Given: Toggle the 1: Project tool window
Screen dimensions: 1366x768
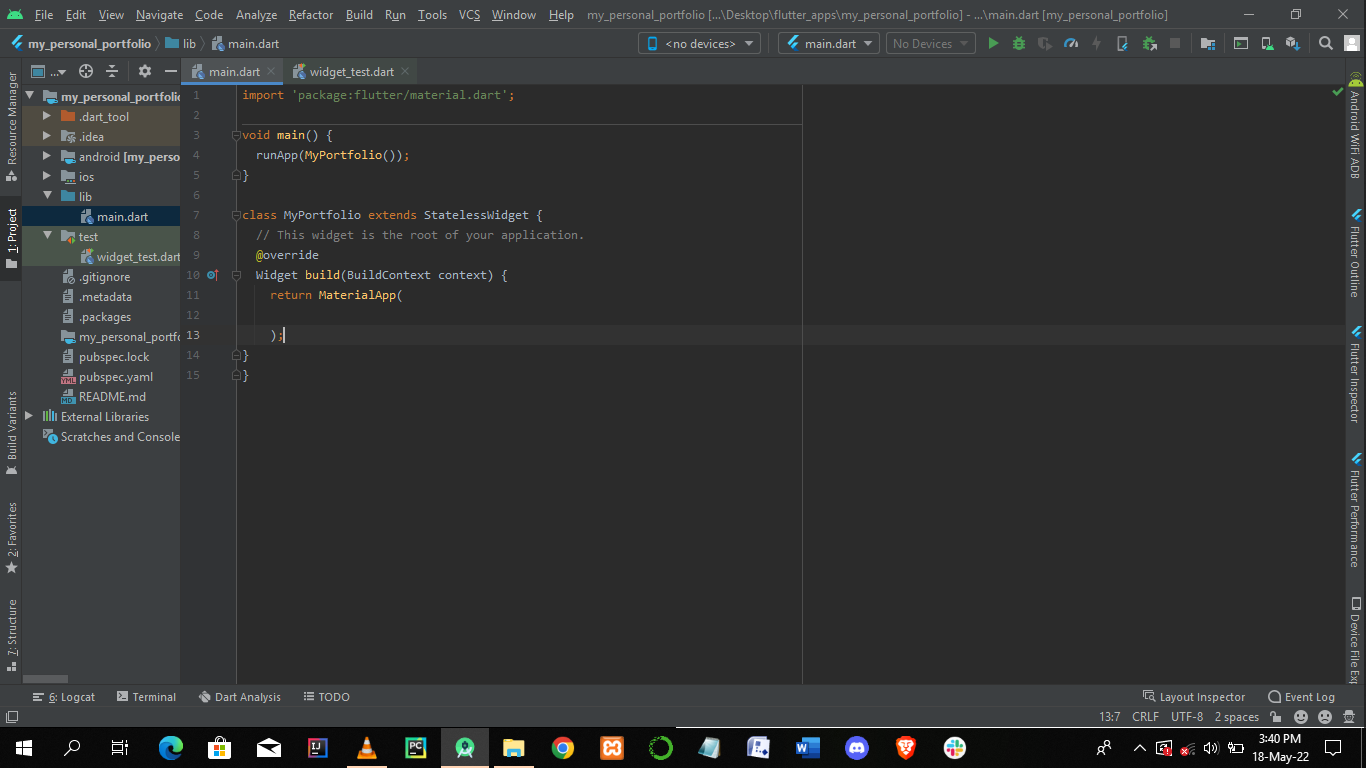Looking at the screenshot, I should pos(12,239).
